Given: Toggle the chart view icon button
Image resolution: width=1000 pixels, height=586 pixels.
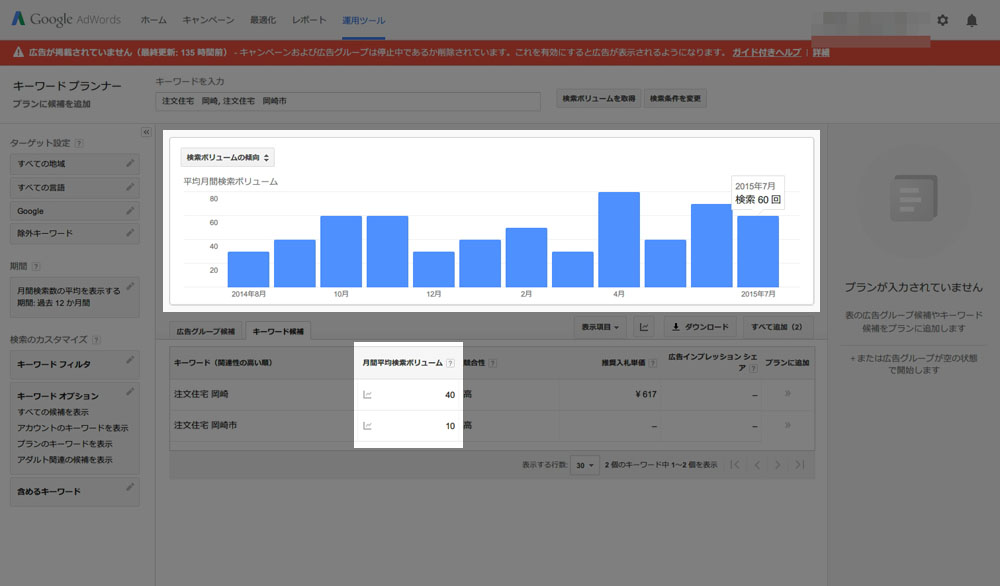Looking at the screenshot, I should (x=644, y=327).
